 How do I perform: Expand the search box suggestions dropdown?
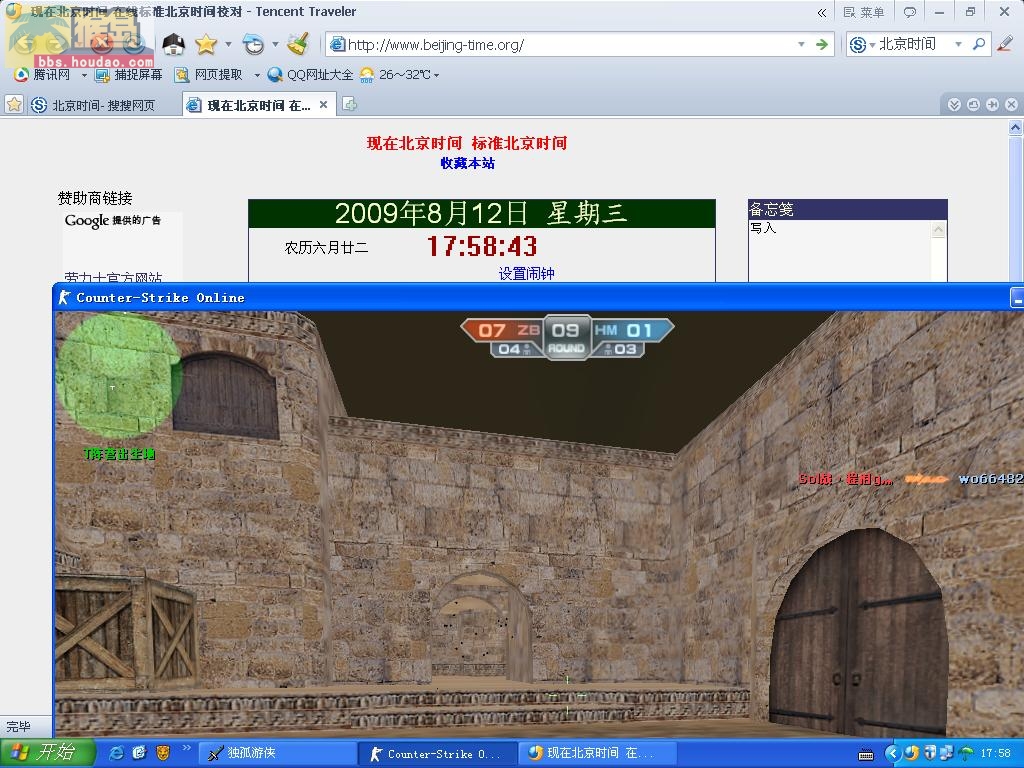[959, 44]
